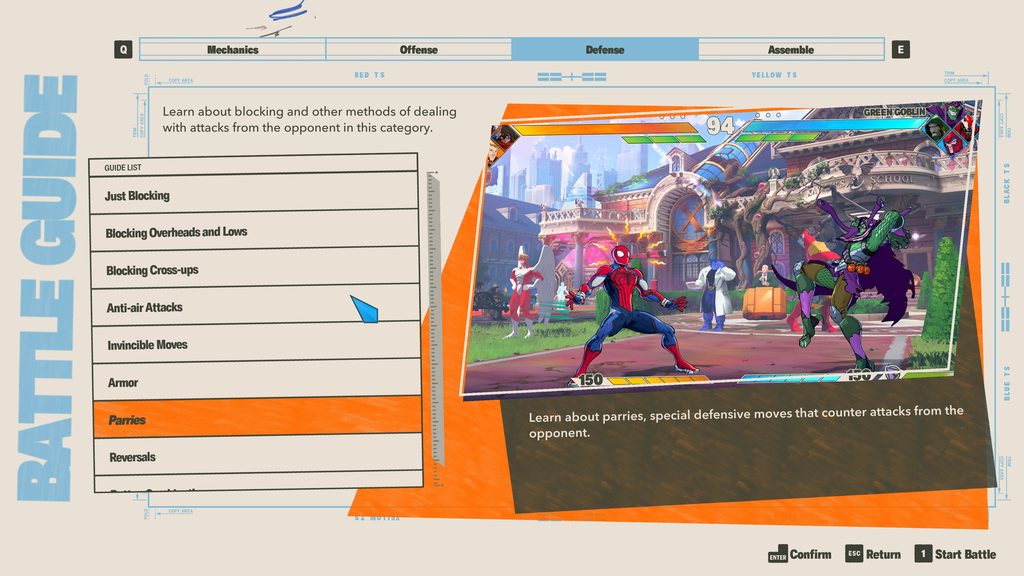Select the Armor guide entry

point(257,381)
